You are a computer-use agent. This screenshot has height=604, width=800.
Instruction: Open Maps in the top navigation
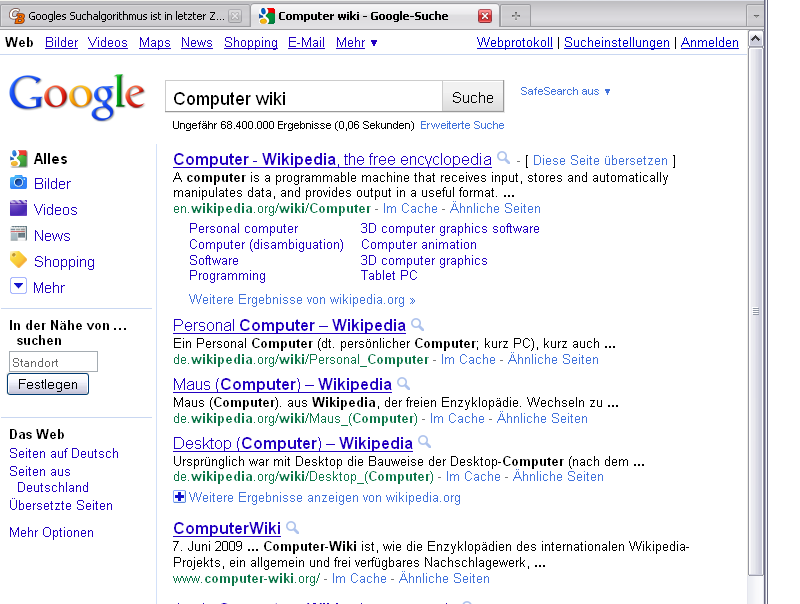point(155,43)
